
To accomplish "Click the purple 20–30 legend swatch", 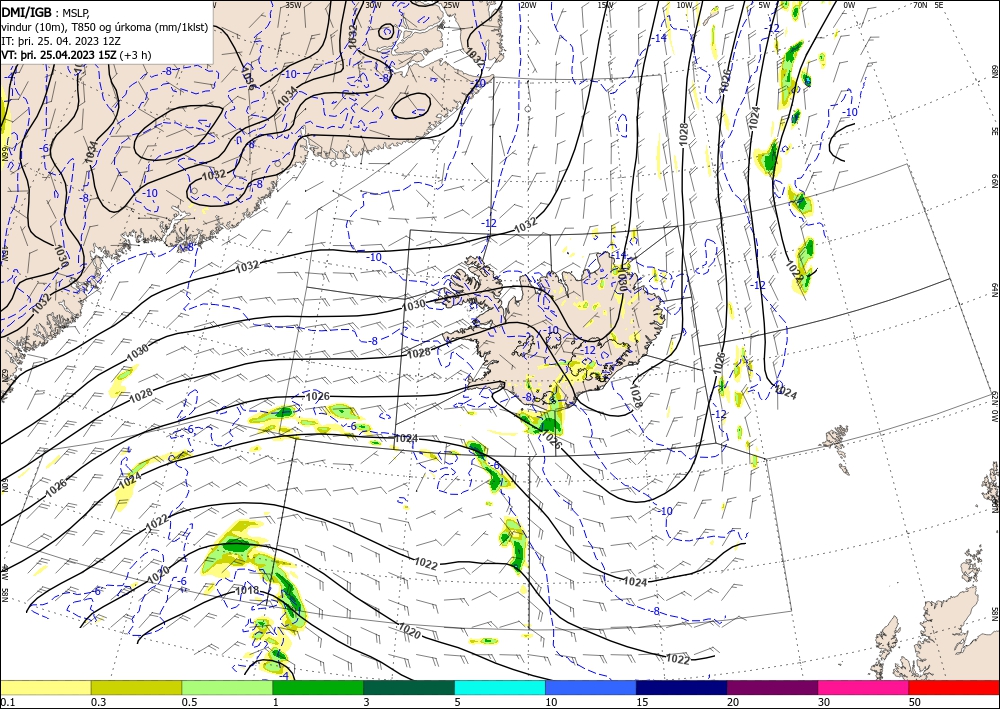I will (x=772, y=687).
